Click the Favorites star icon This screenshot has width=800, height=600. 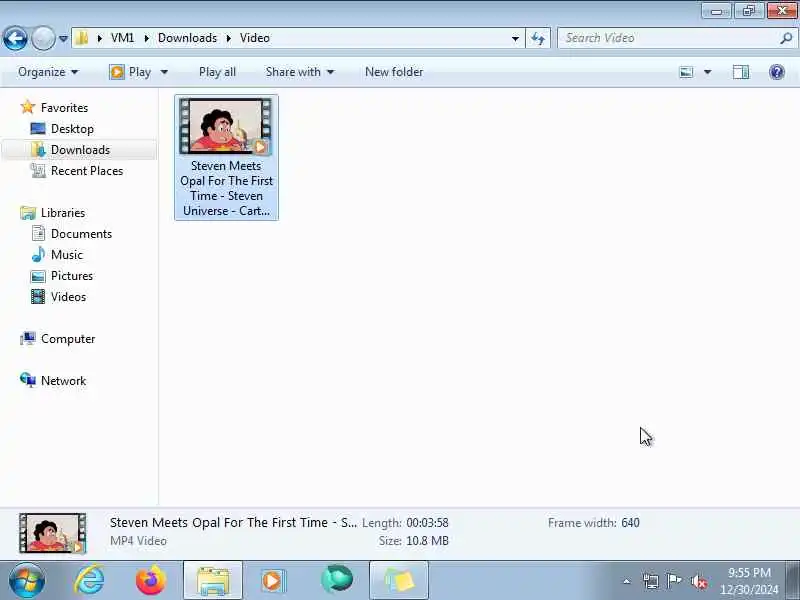(x=28, y=107)
